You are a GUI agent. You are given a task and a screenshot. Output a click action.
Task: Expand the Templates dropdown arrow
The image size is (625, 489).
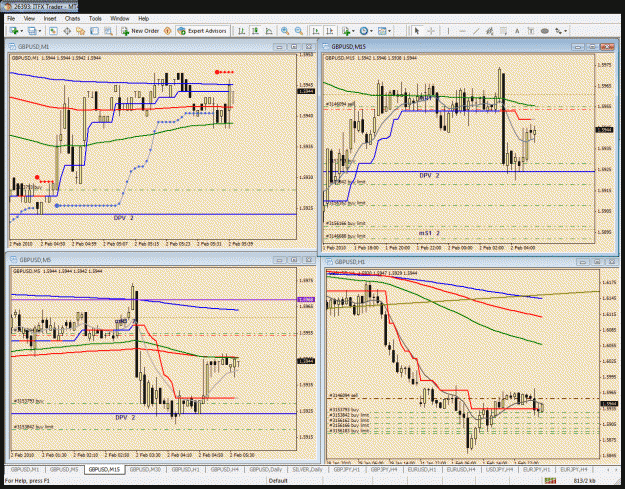389,31
